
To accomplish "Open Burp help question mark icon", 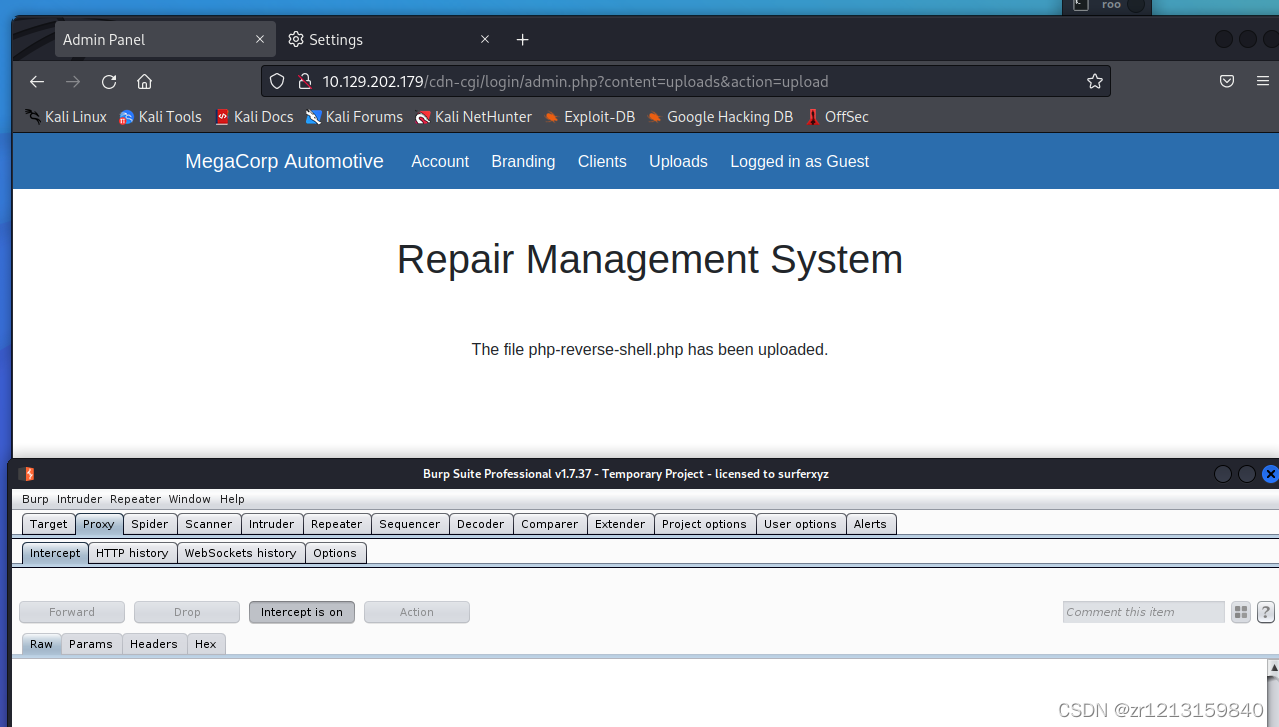I will click(x=1266, y=612).
